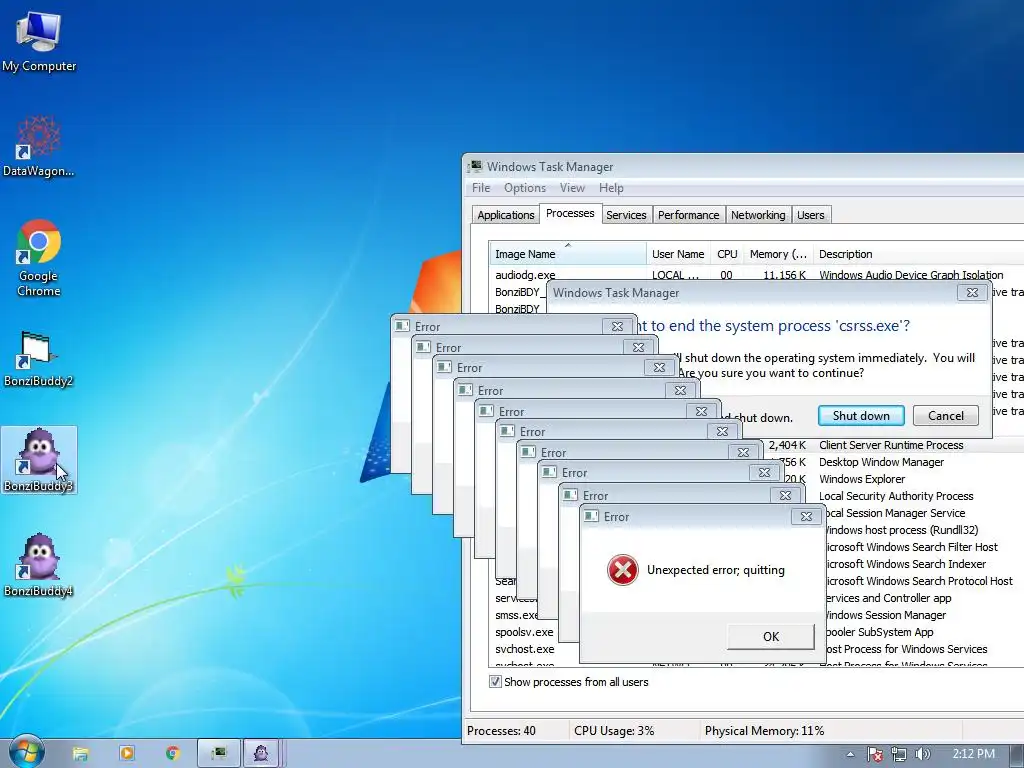Viewport: 1024px width, 768px height.
Task: Click the Physical Memory: 11% status entry
Action: click(765, 731)
